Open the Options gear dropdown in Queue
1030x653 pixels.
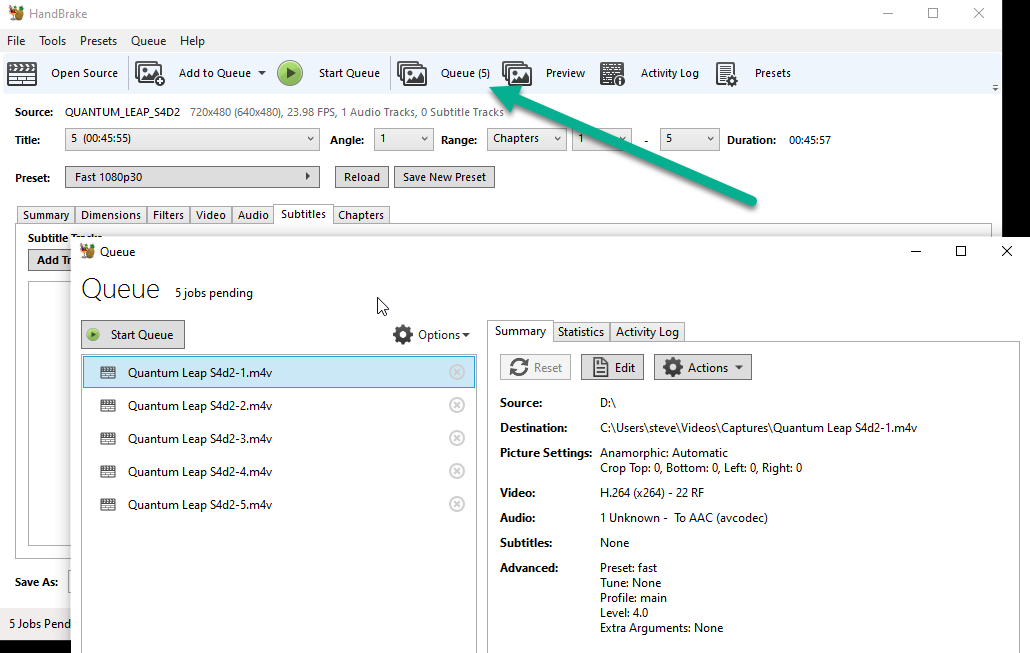point(431,334)
